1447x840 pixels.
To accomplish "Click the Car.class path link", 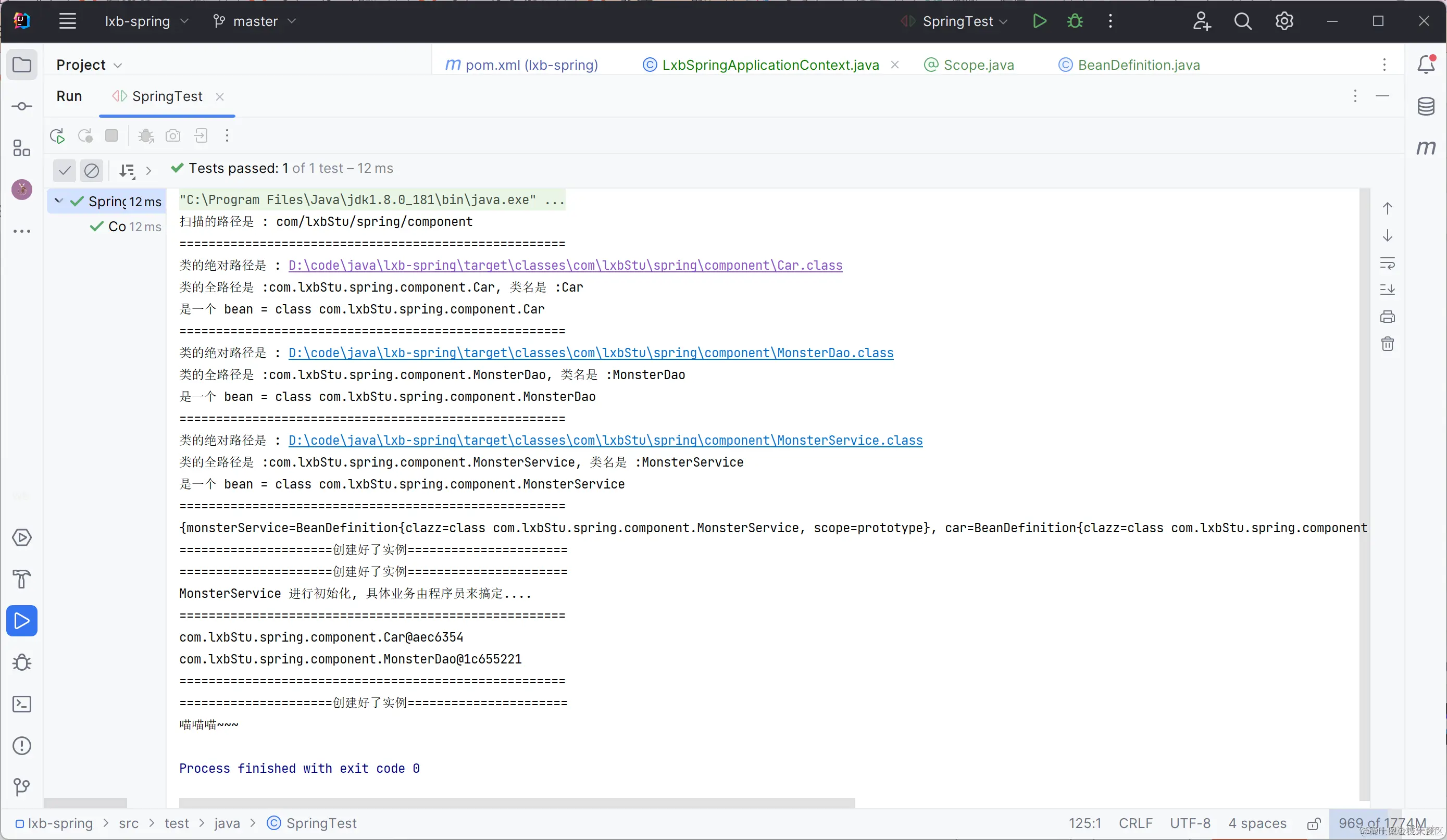I will [565, 265].
